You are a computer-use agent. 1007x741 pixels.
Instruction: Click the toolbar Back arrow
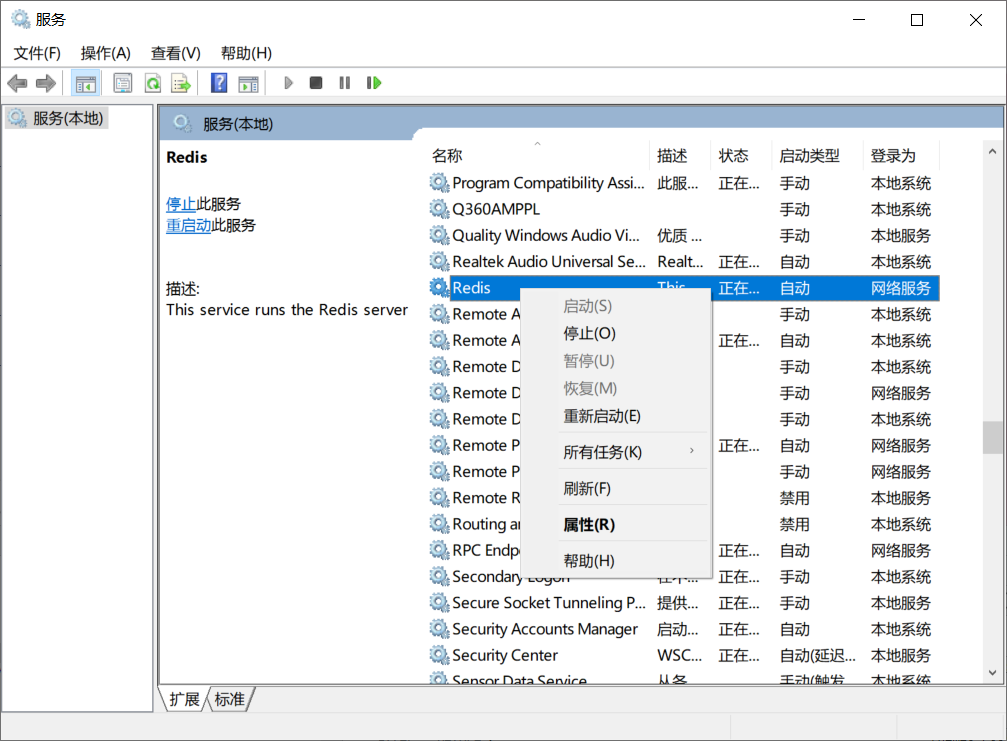pyautogui.click(x=17, y=83)
